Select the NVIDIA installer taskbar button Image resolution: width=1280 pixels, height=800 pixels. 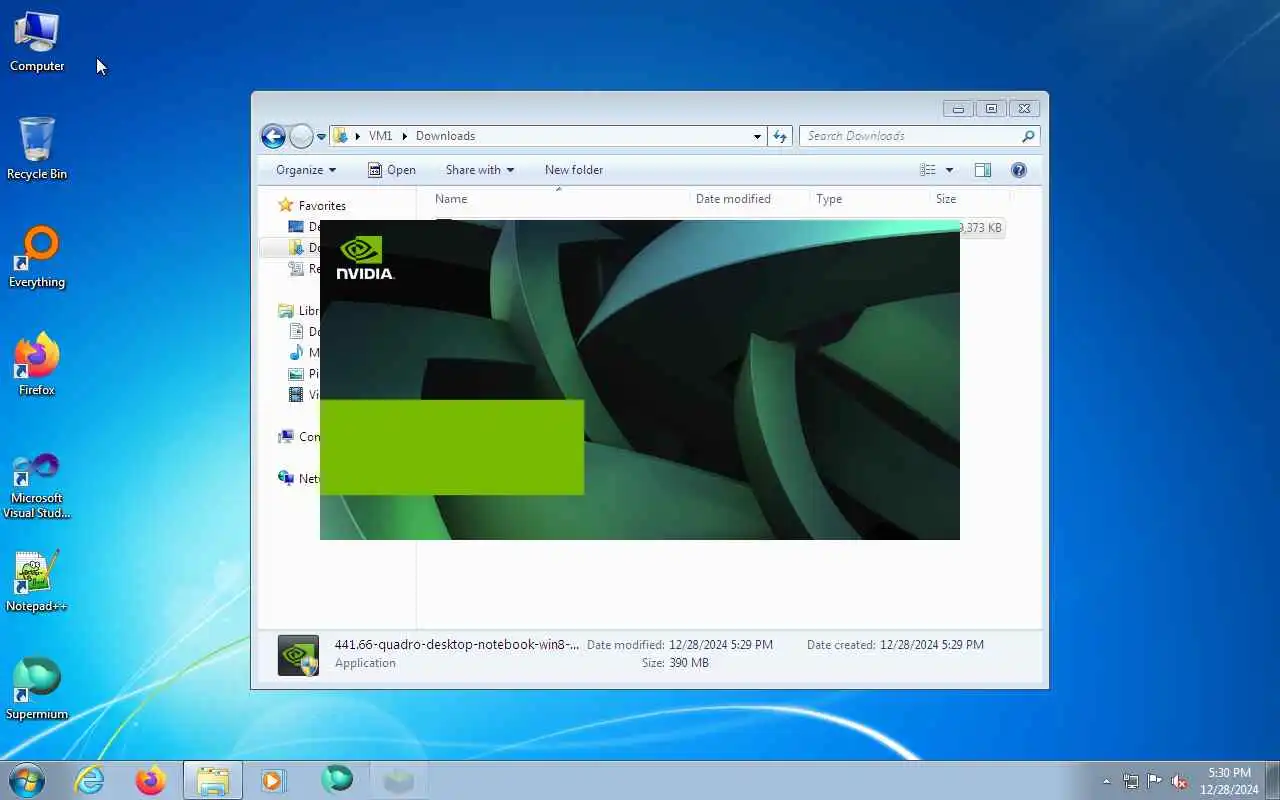point(398,780)
